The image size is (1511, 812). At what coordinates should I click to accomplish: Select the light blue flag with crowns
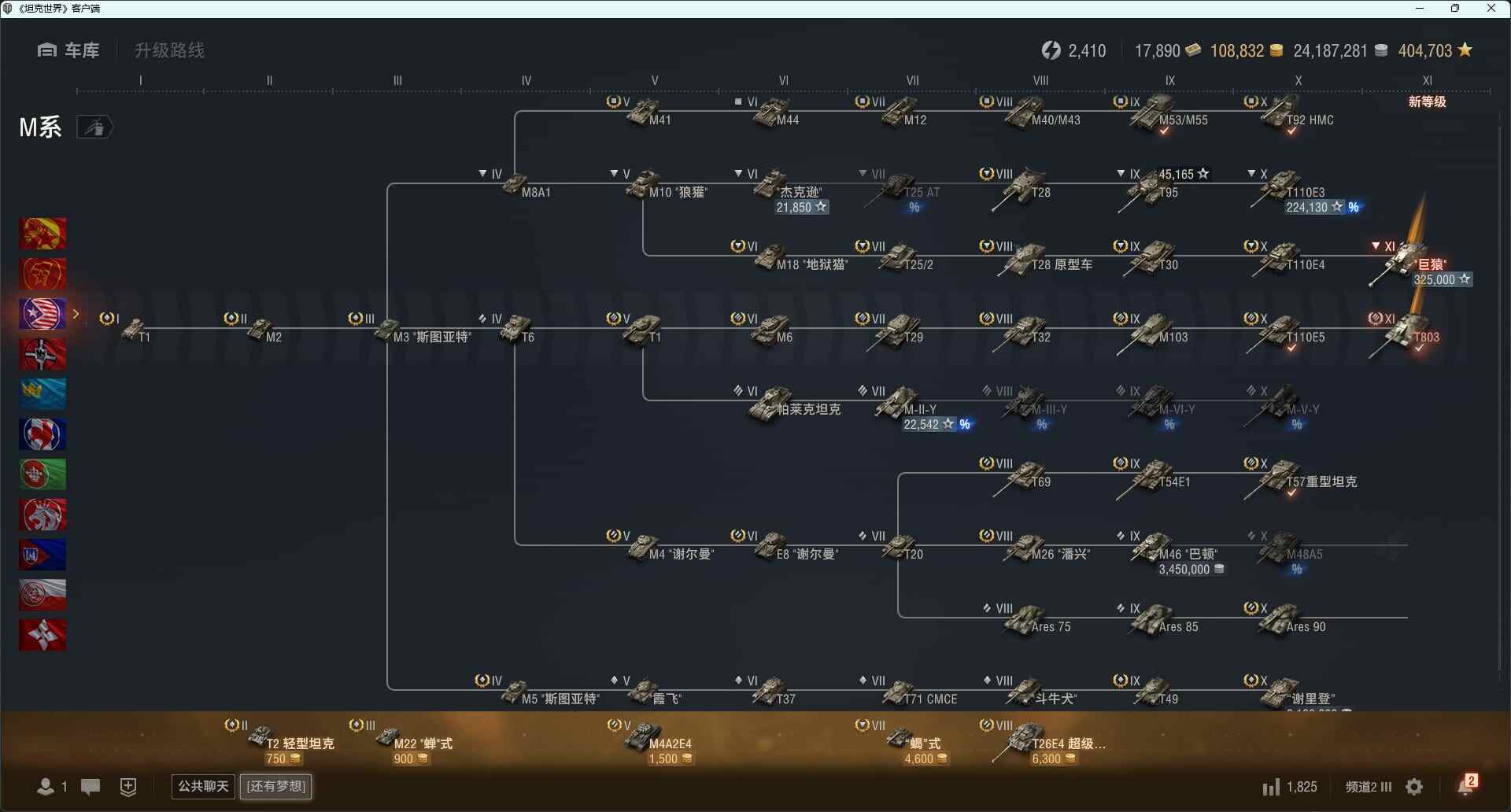(x=42, y=394)
